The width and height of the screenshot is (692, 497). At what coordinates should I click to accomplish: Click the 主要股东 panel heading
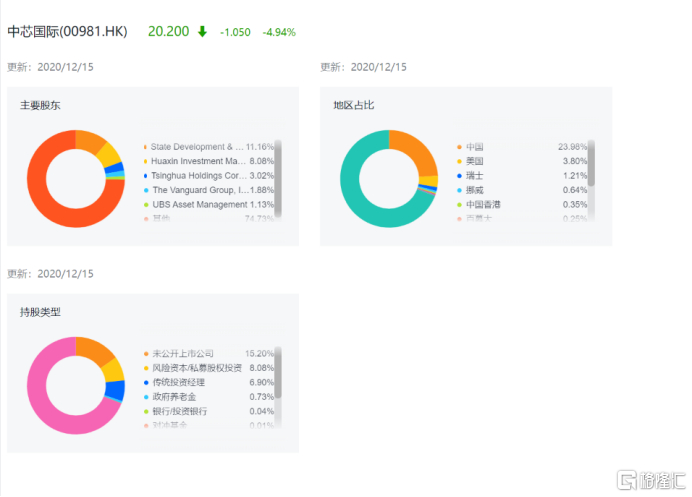pos(40,105)
